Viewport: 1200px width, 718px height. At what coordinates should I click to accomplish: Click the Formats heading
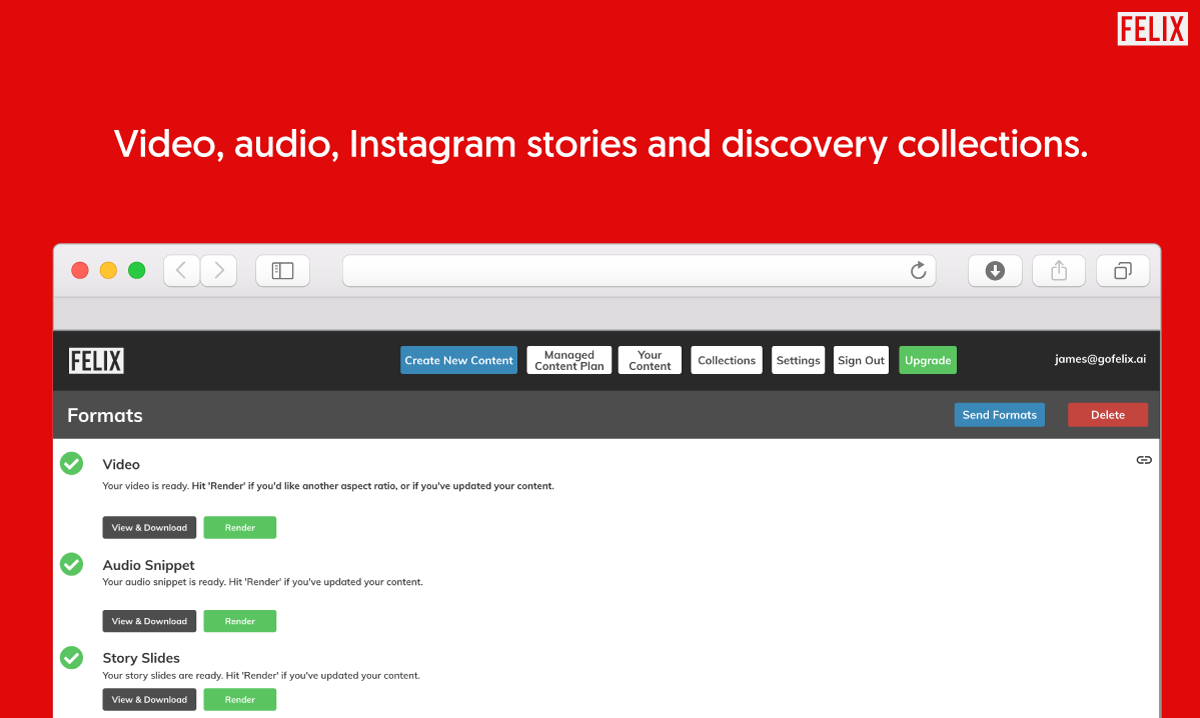(x=105, y=415)
